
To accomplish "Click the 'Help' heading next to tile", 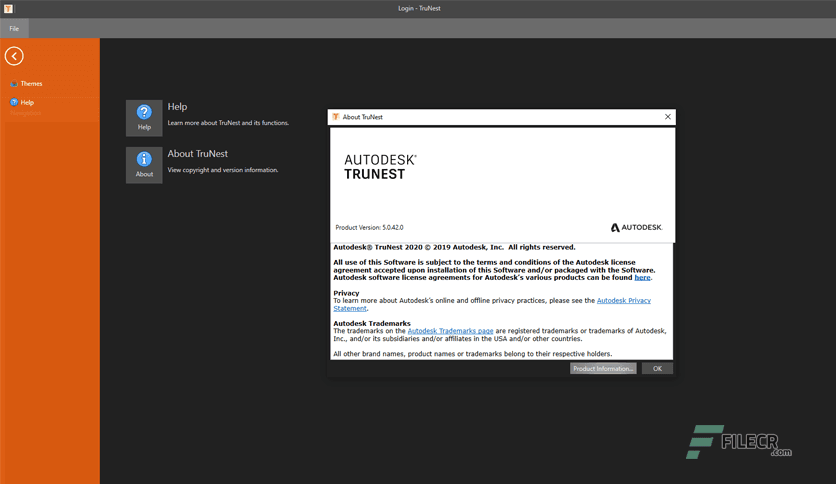I will tap(177, 107).
